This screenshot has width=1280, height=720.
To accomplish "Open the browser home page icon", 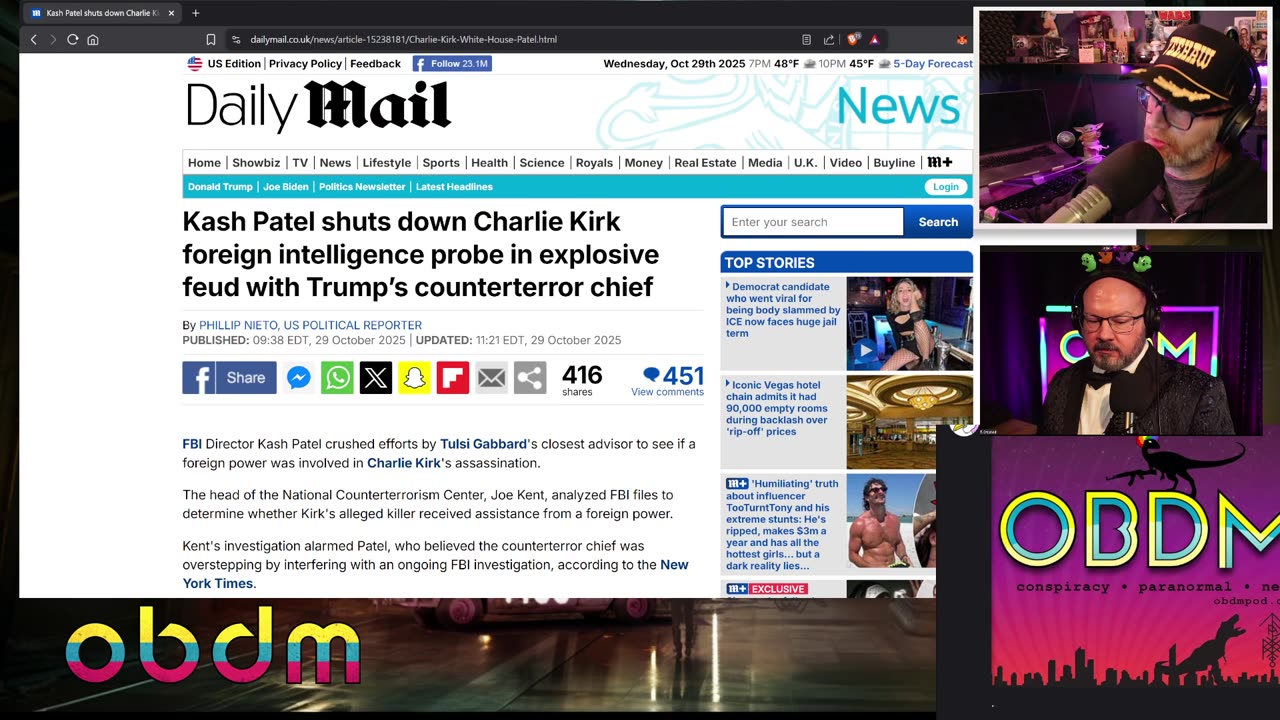I will tap(93, 40).
